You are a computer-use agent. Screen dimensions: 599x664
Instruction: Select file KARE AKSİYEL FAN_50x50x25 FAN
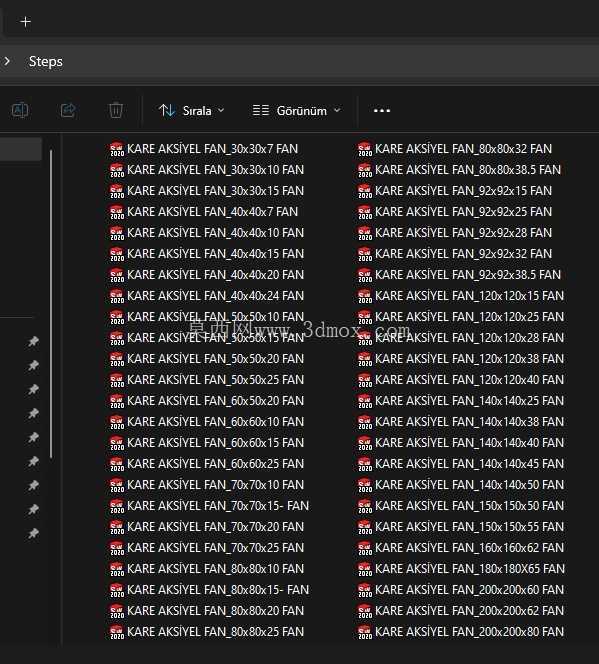point(207,380)
